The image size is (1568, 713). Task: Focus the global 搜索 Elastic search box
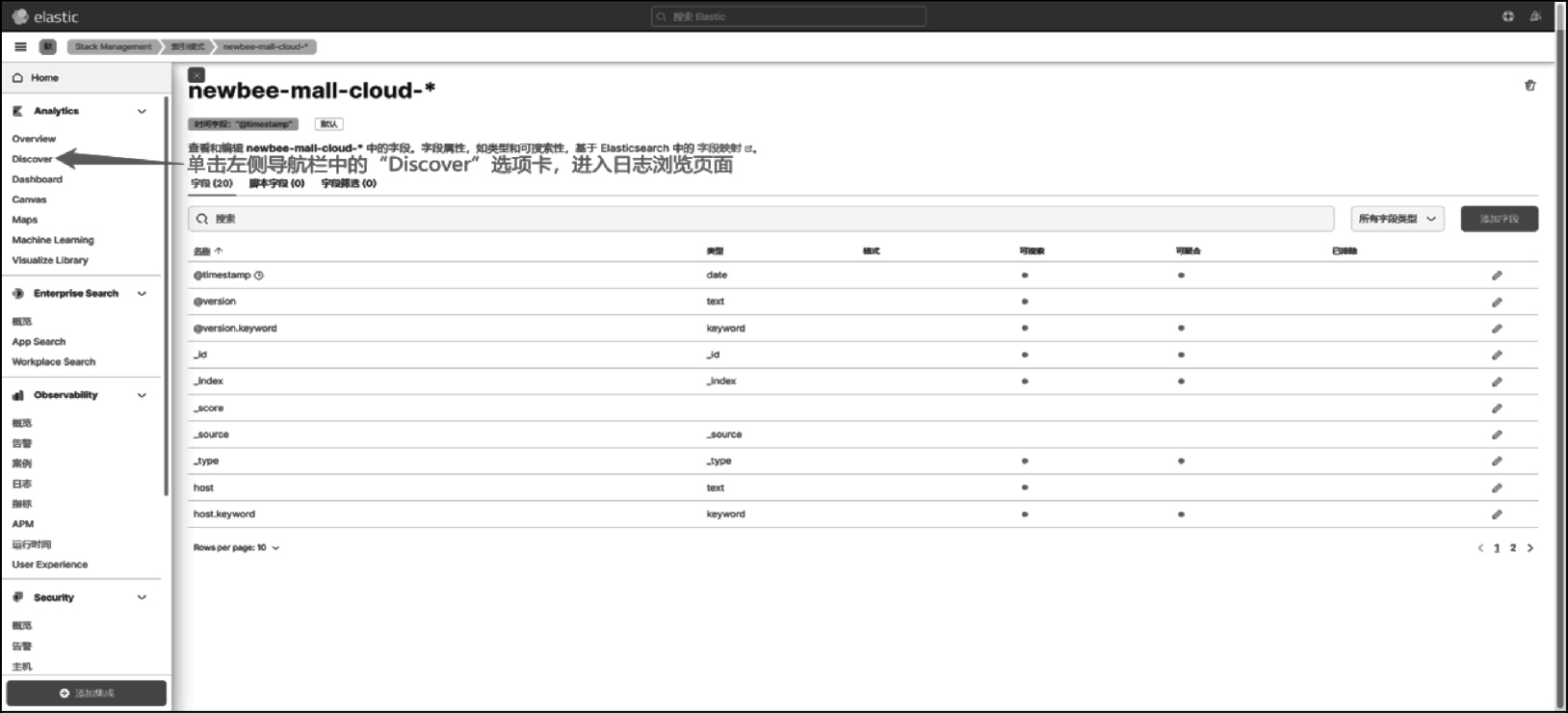pyautogui.click(x=788, y=16)
